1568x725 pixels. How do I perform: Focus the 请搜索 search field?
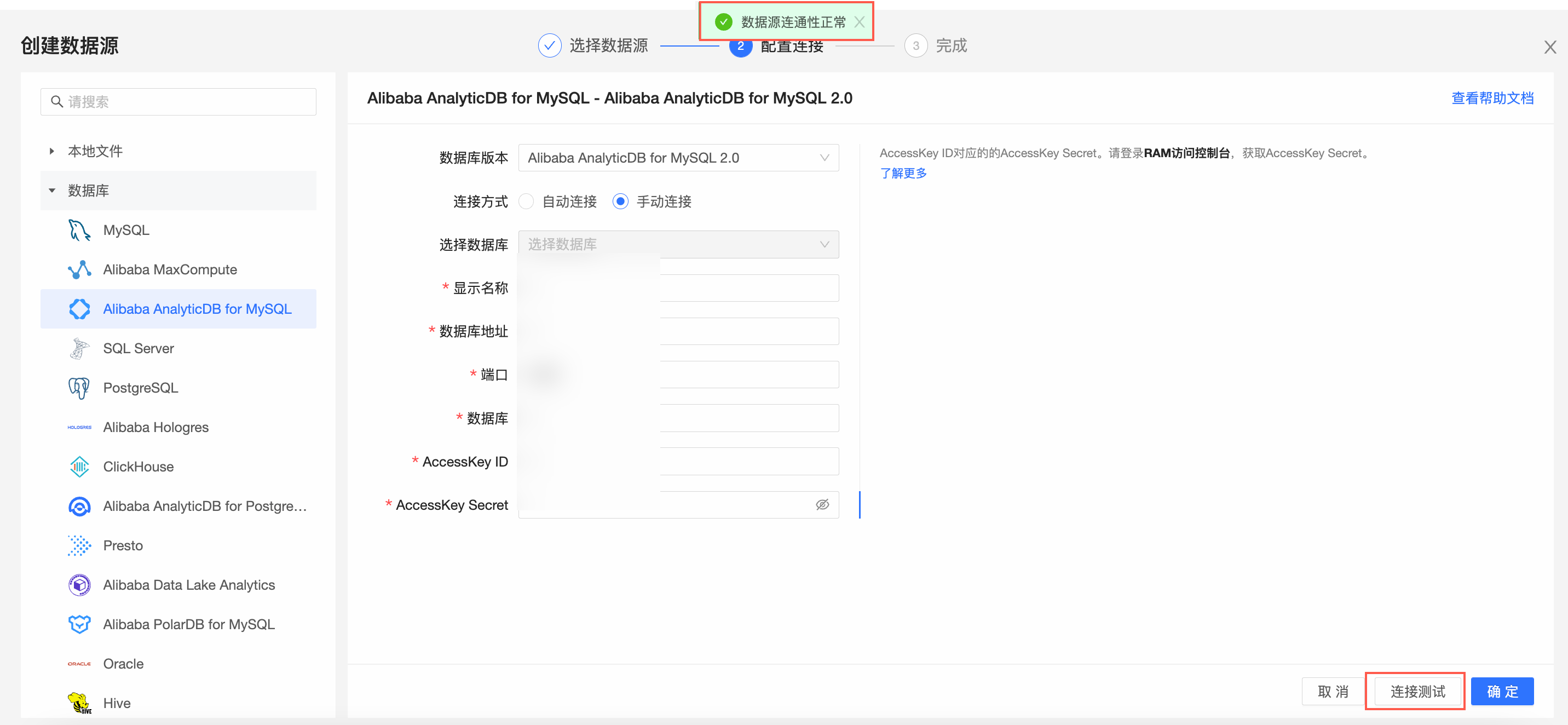click(x=178, y=102)
